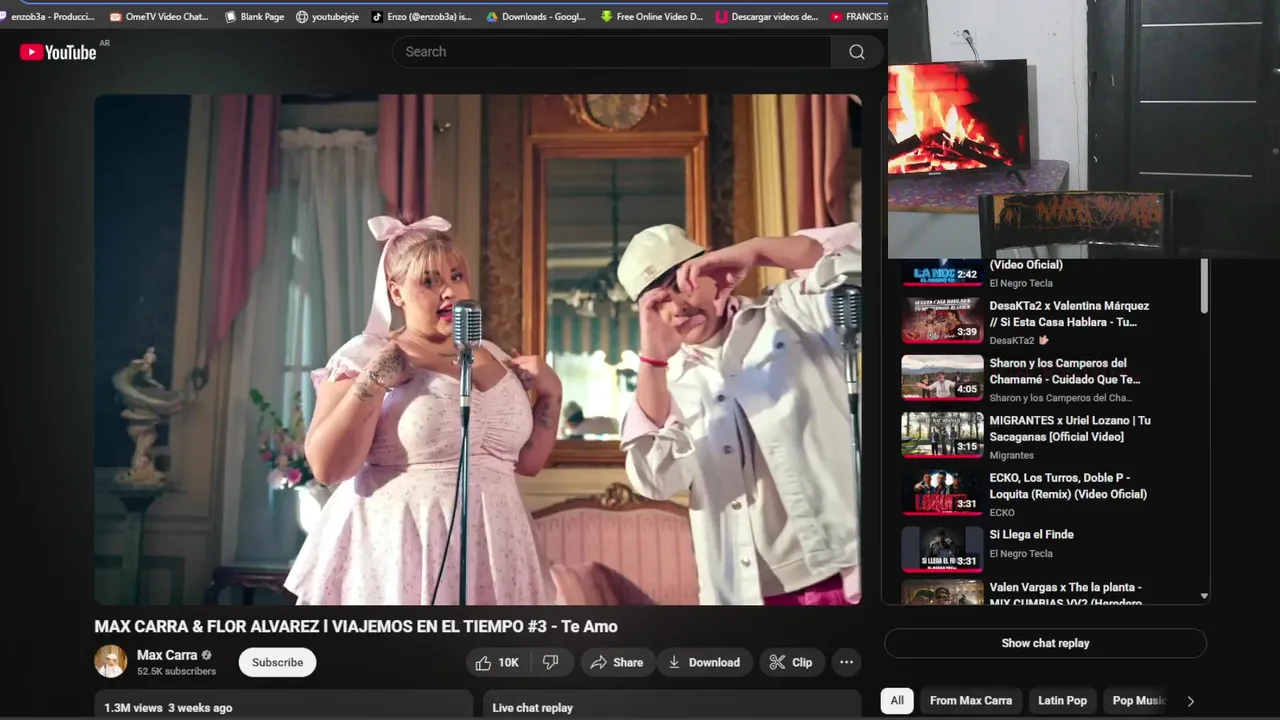Image resolution: width=1280 pixels, height=720 pixels.
Task: Open Max Carra channel avatar
Action: (x=110, y=662)
